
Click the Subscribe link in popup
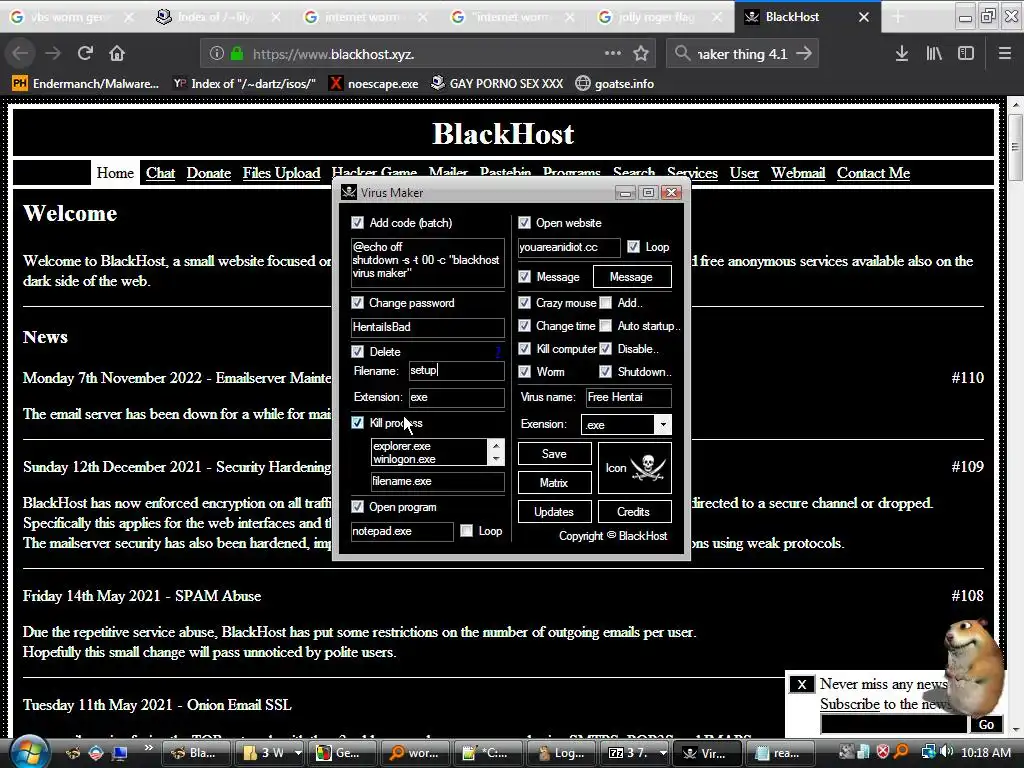(850, 704)
